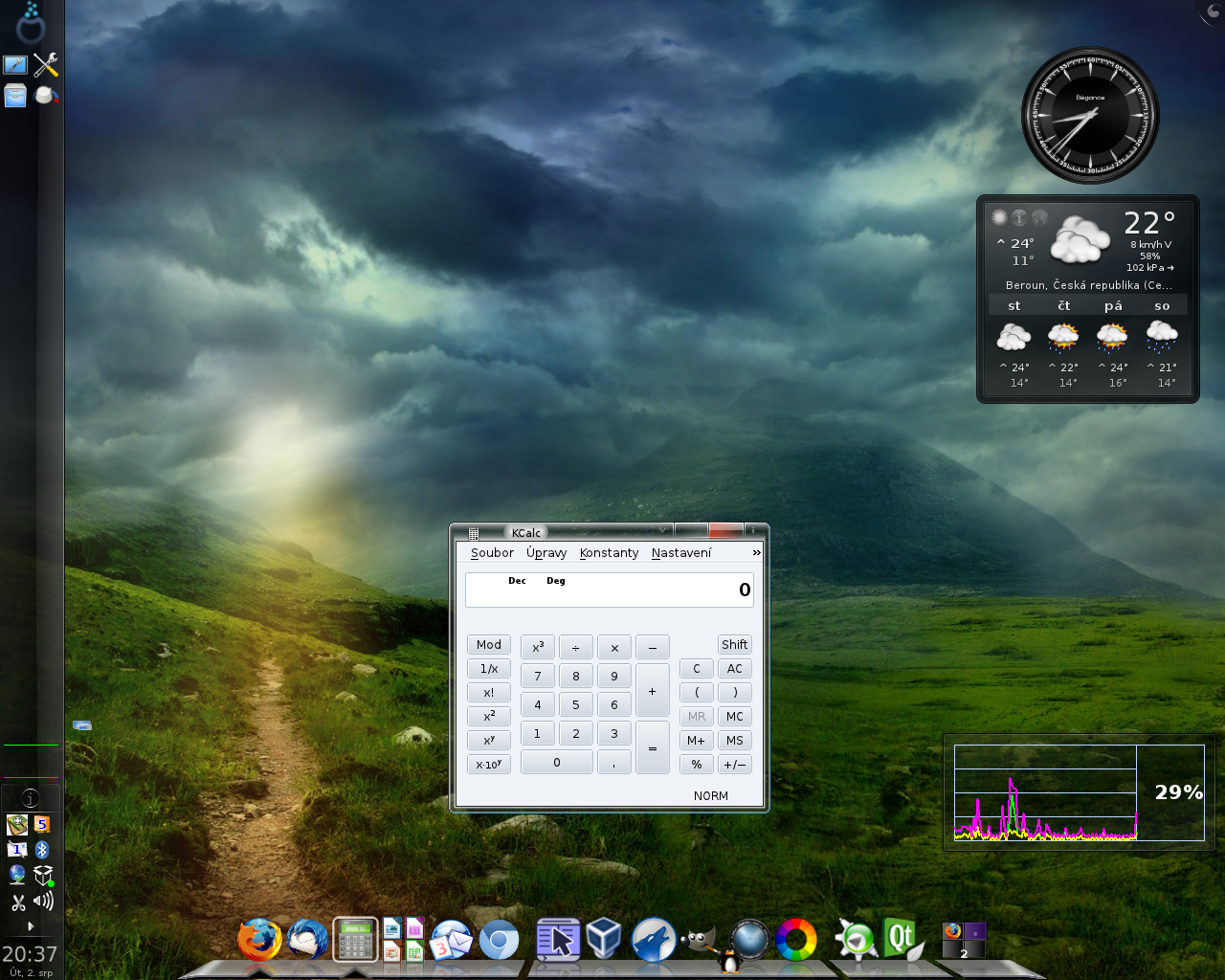Open the color wheel application in dock
1225x980 pixels.
[796, 939]
